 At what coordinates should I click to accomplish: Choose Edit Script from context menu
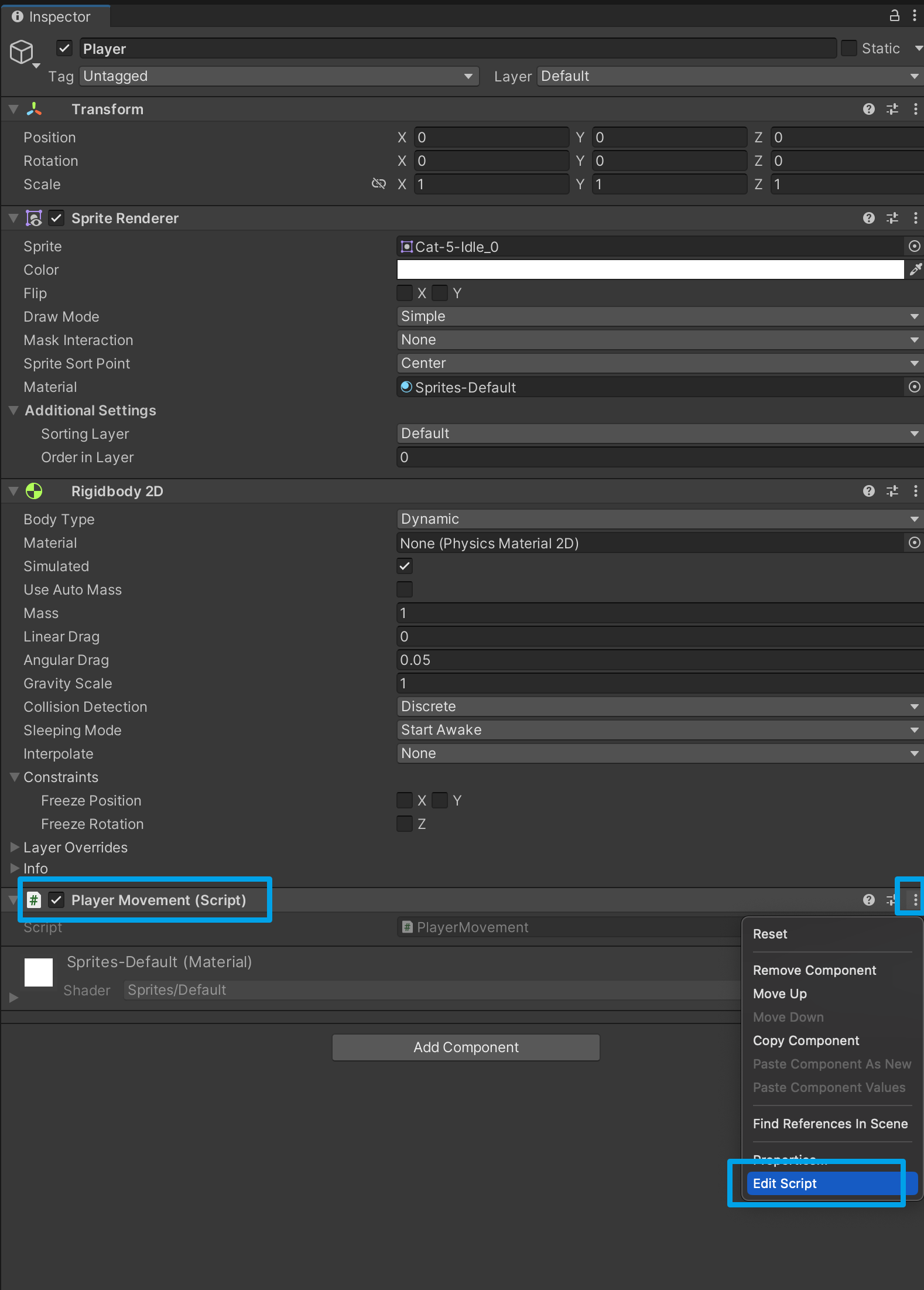coord(785,1183)
